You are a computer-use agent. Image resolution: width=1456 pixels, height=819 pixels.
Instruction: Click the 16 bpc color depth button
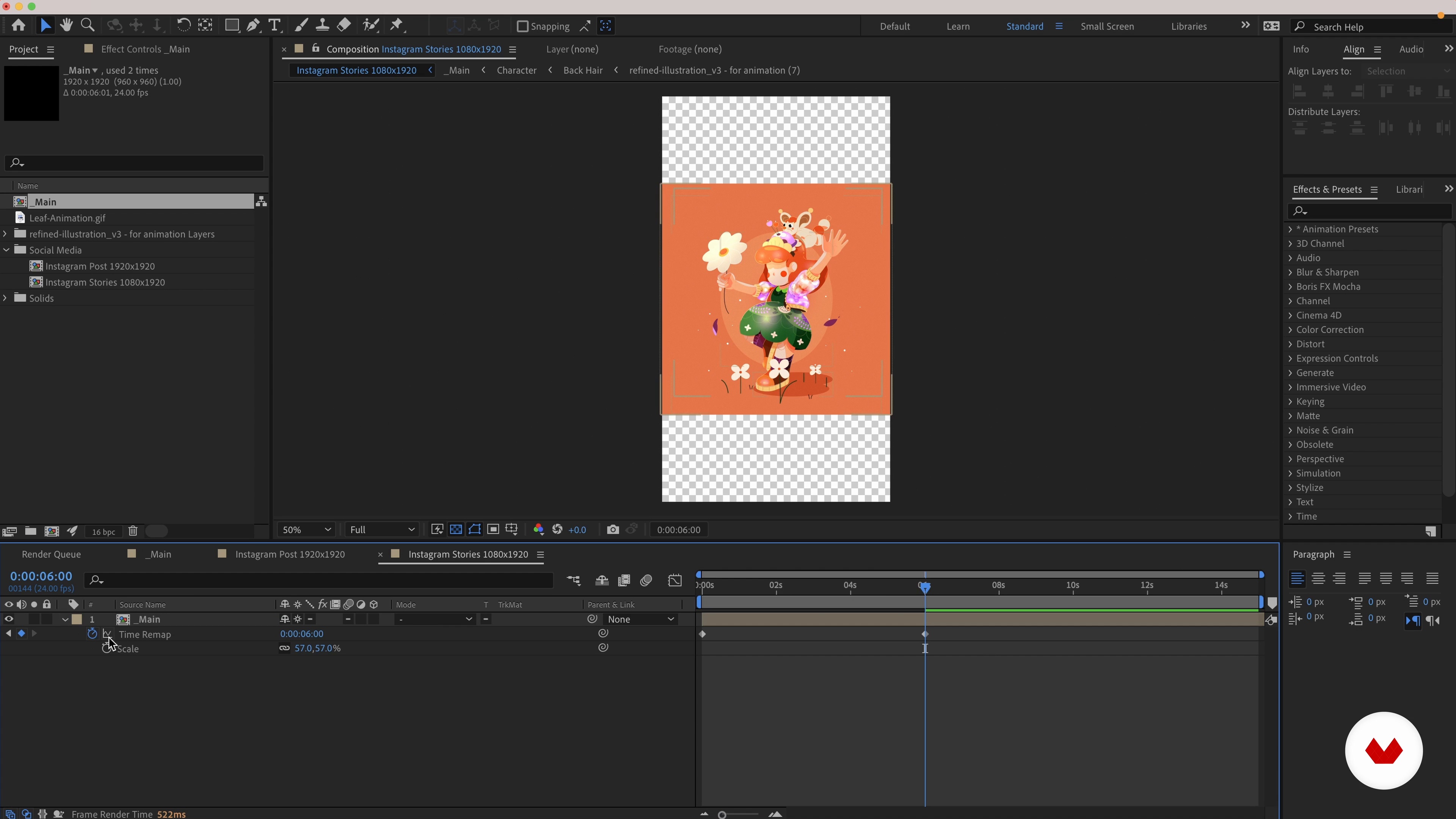click(104, 532)
